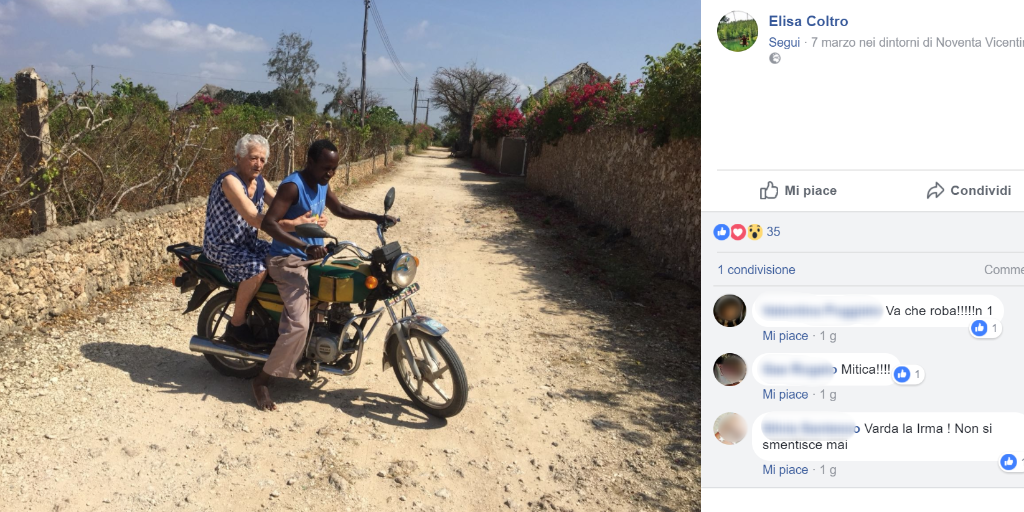Open avatar of 'Varda la Irma' commenter

point(730,429)
